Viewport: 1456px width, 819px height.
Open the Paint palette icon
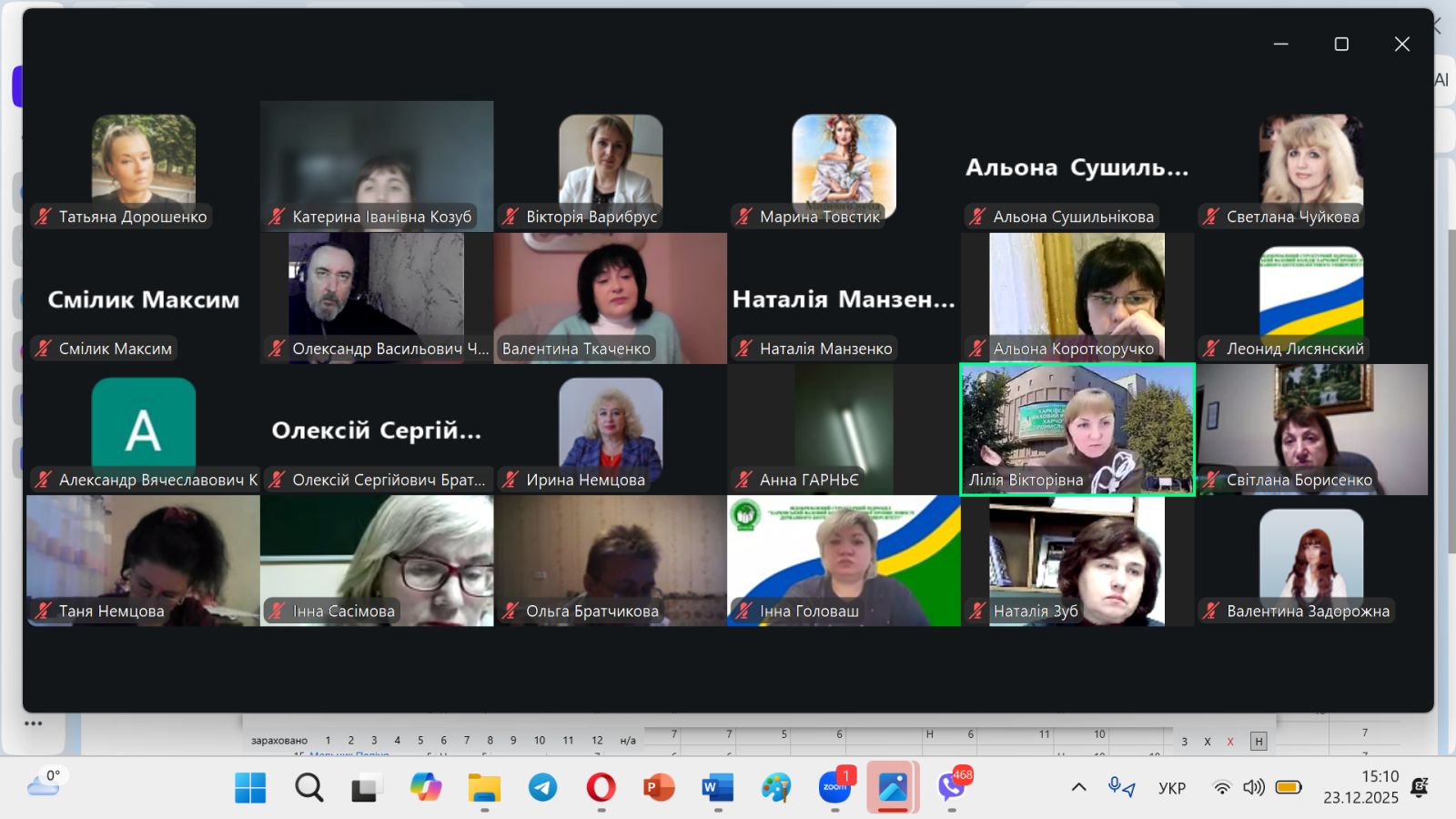[x=776, y=787]
